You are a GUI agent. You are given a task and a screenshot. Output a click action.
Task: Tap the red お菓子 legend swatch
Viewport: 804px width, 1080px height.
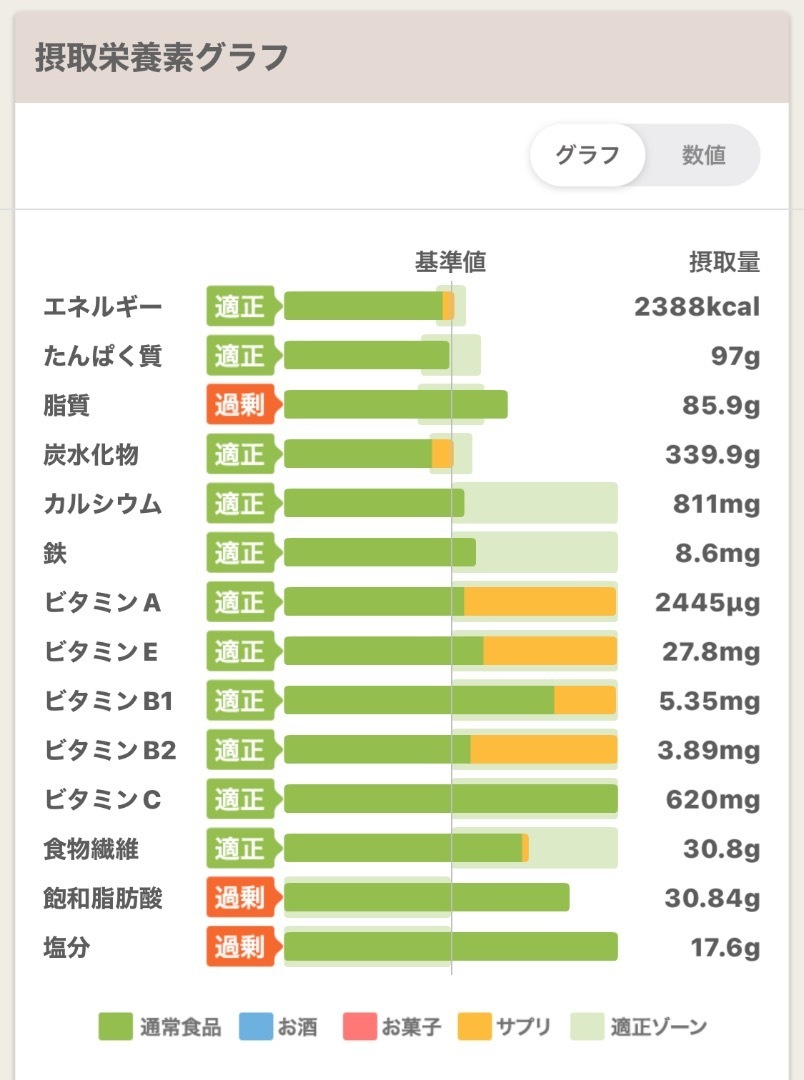point(359,1027)
